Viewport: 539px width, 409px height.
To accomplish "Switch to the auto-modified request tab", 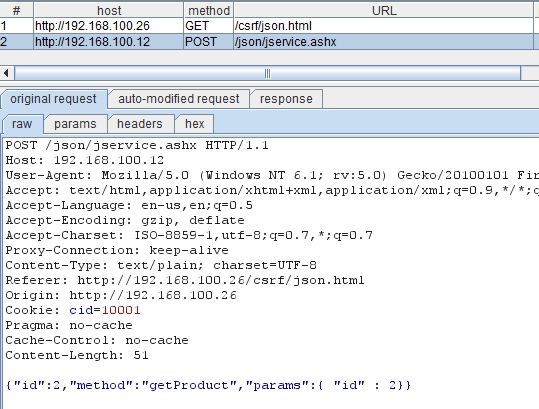I will (179, 99).
